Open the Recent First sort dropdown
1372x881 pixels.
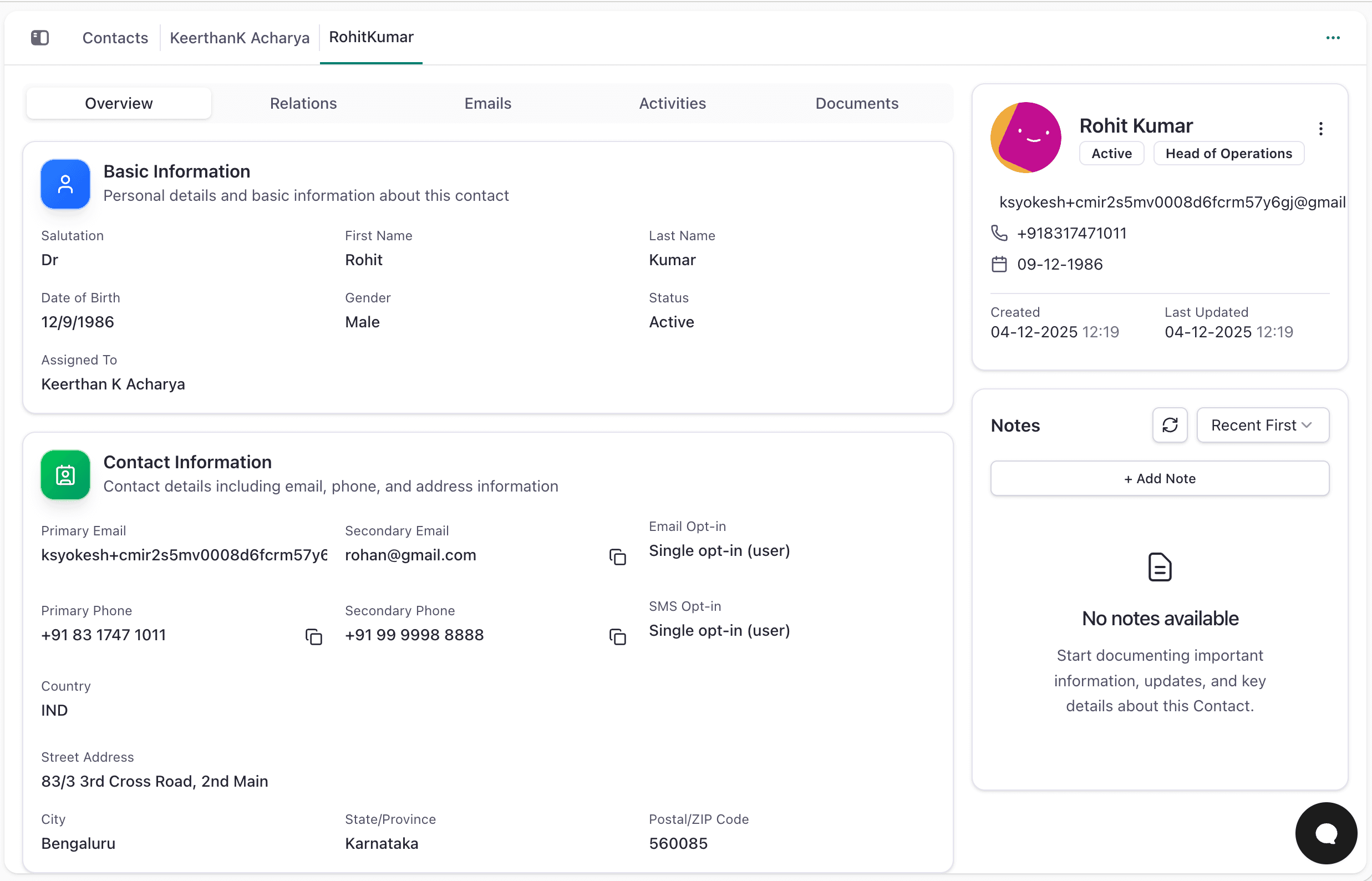(x=1262, y=425)
